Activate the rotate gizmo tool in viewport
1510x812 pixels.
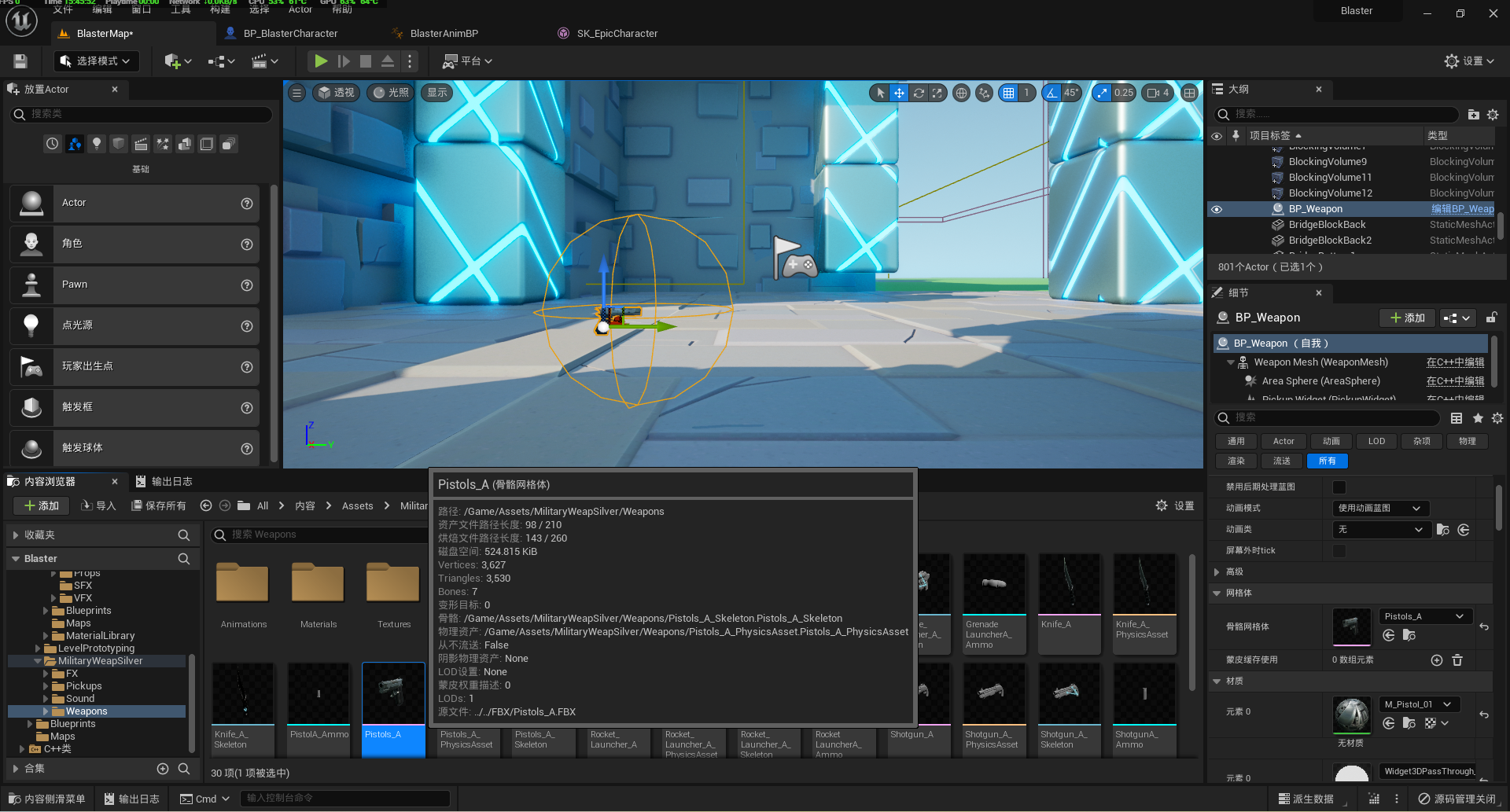coord(919,93)
